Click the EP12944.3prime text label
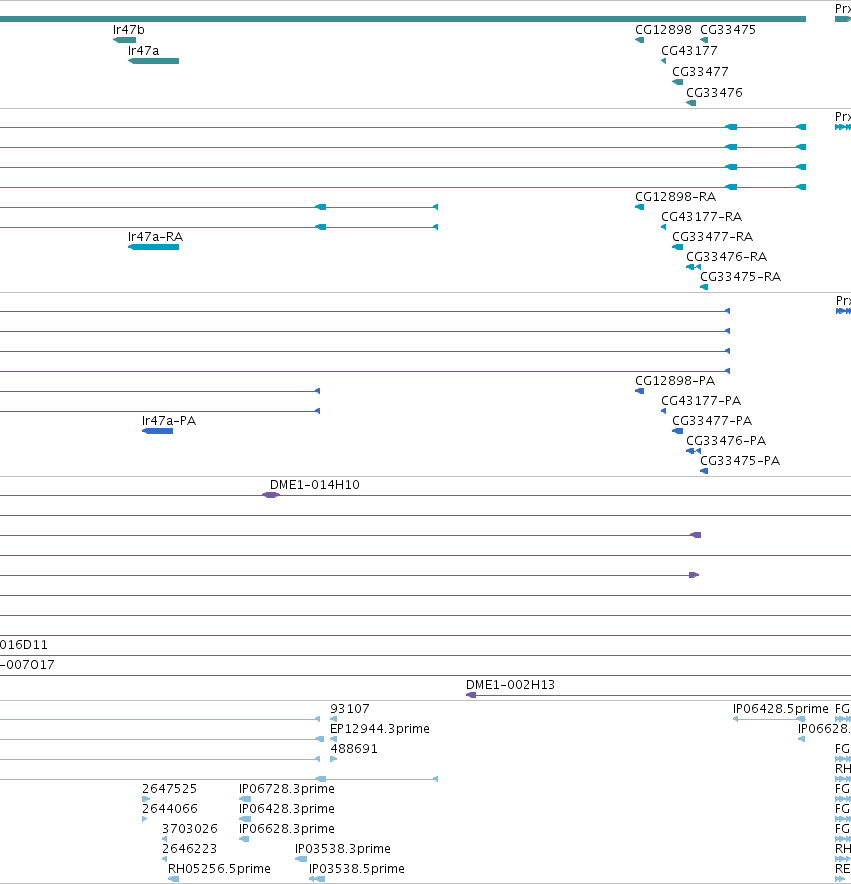The image size is (851, 884). 380,729
